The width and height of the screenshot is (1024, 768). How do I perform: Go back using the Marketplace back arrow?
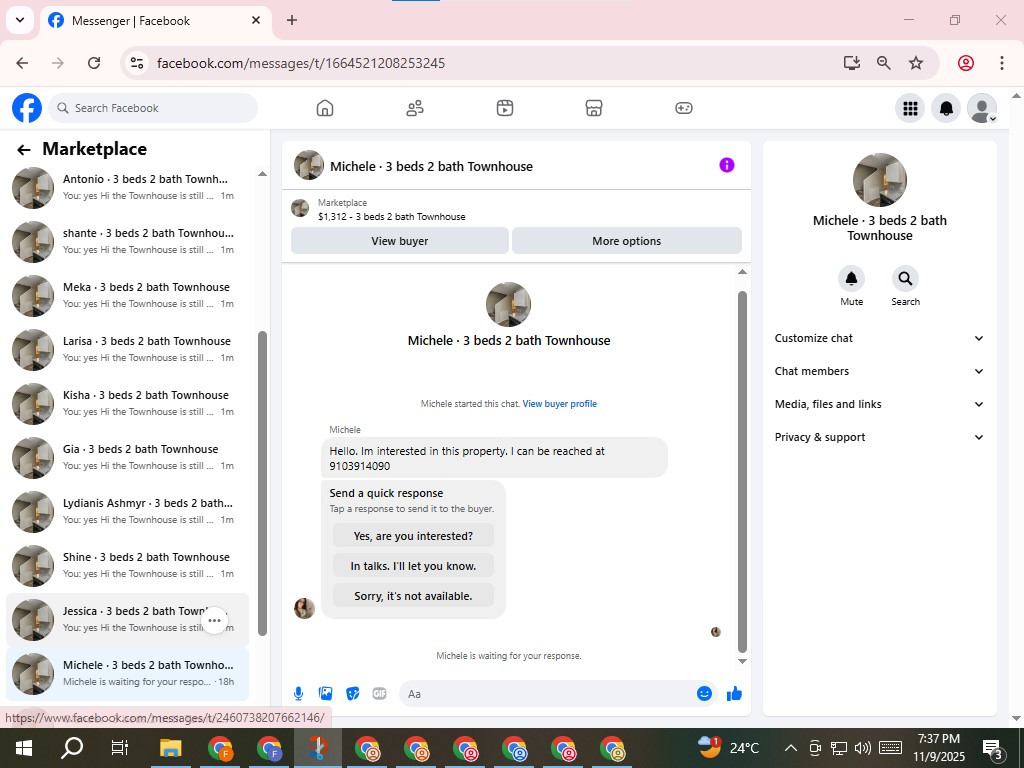pyautogui.click(x=24, y=150)
